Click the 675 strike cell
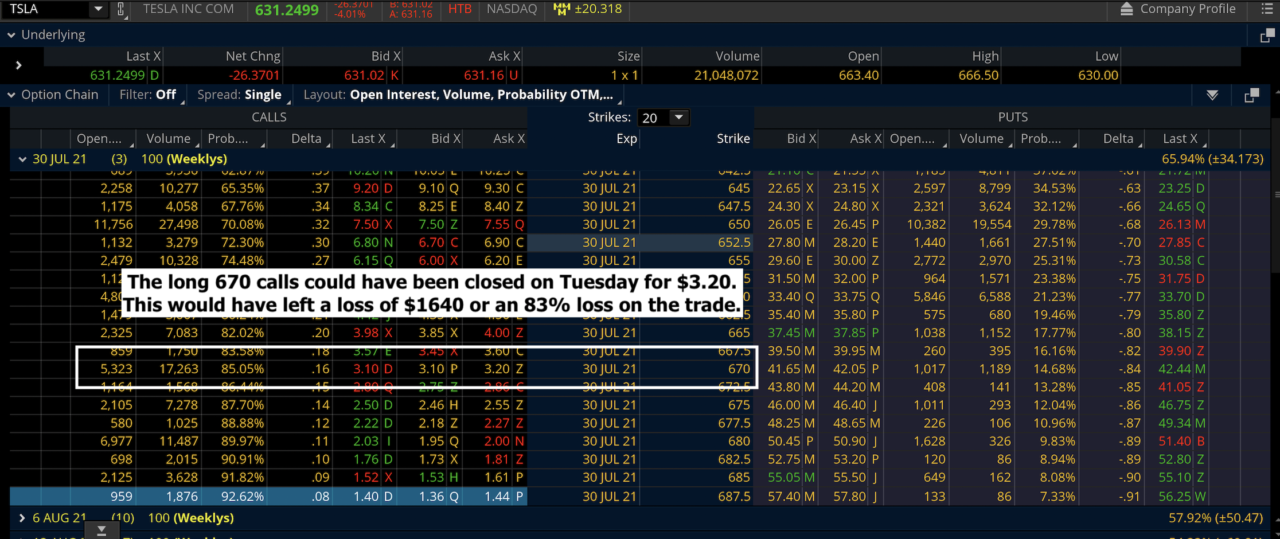Image resolution: width=1280 pixels, height=539 pixels. pyautogui.click(x=738, y=404)
